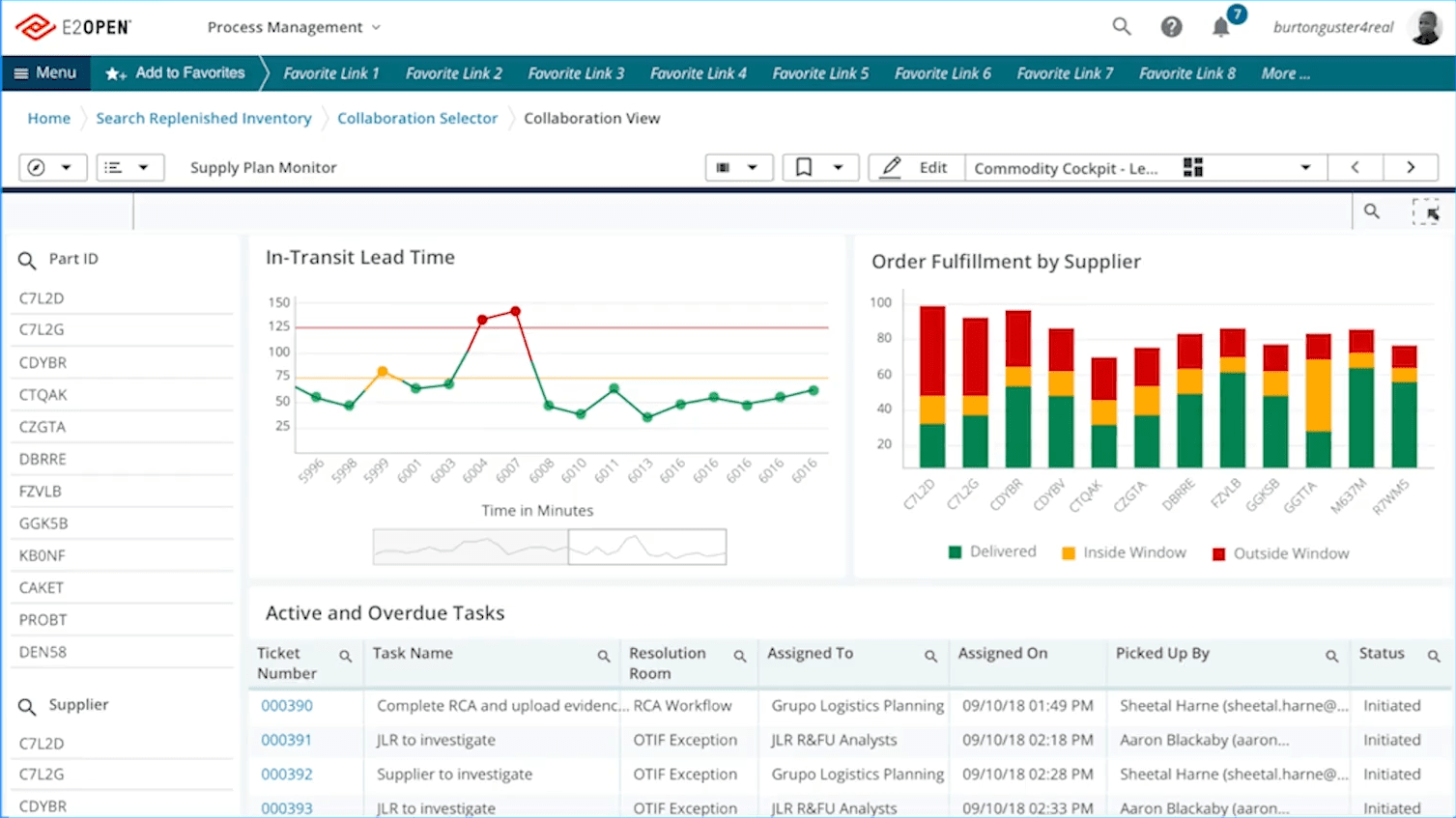
Task: Click the Part ID search icon
Action: [x=27, y=260]
